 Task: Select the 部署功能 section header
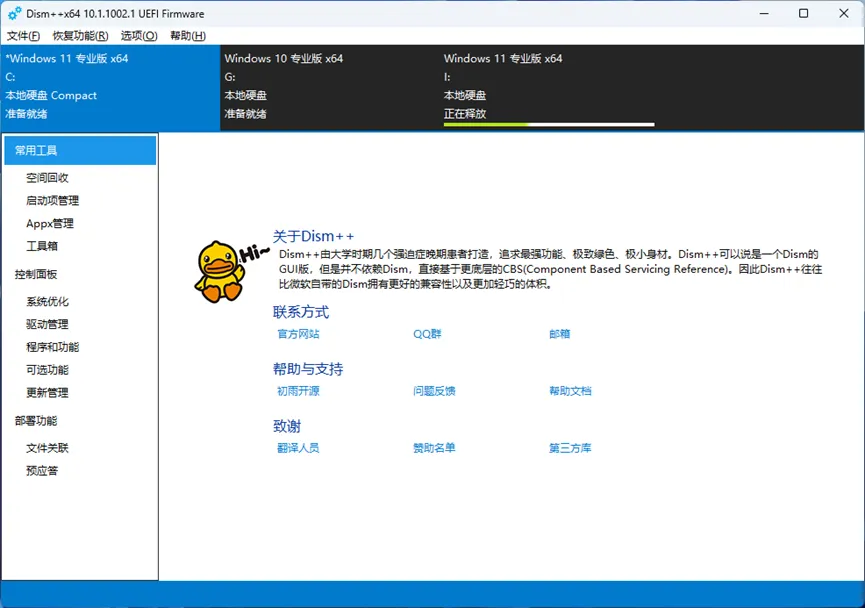(x=35, y=420)
